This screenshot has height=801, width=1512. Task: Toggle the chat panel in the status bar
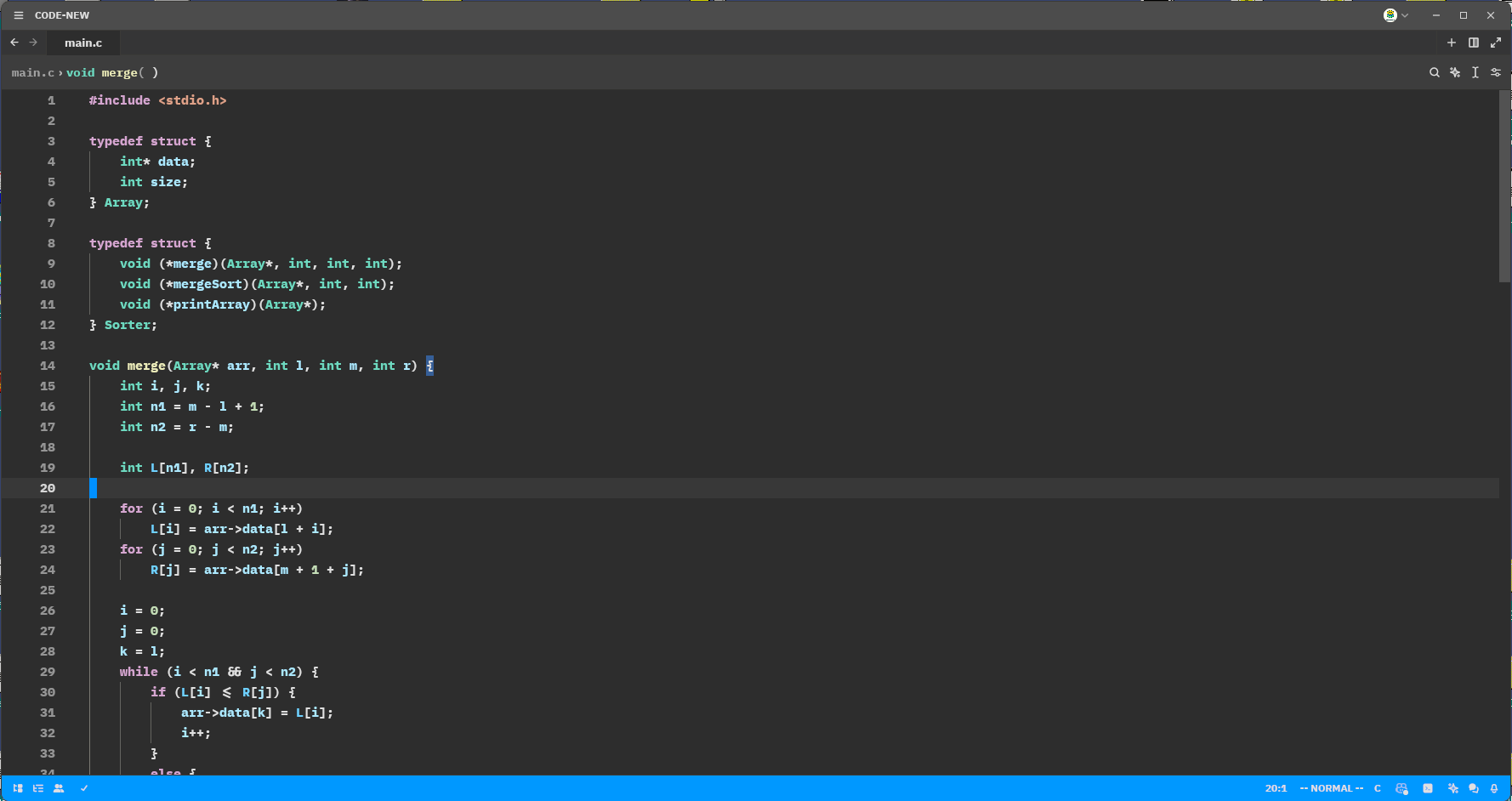[x=1474, y=788]
